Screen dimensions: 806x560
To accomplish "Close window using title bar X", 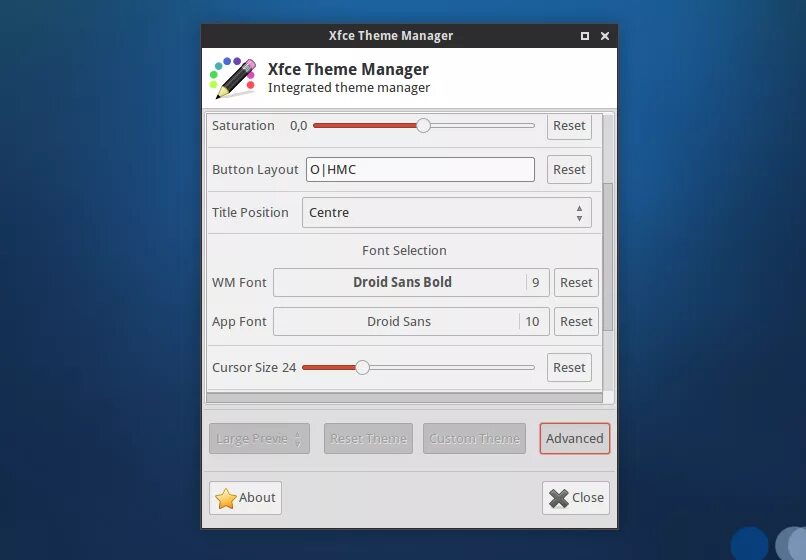I will click(605, 36).
